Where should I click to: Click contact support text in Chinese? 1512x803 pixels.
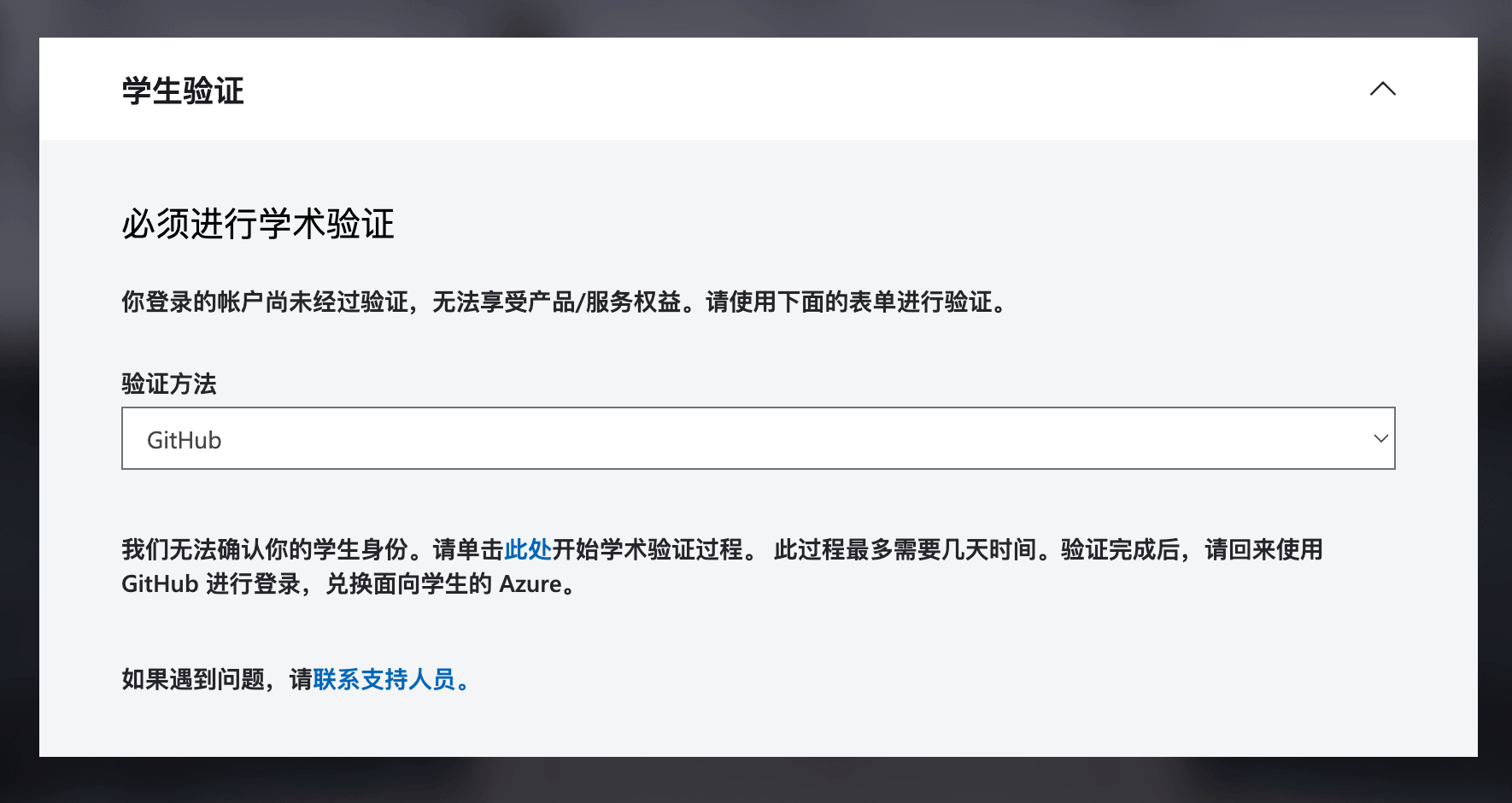point(384,680)
